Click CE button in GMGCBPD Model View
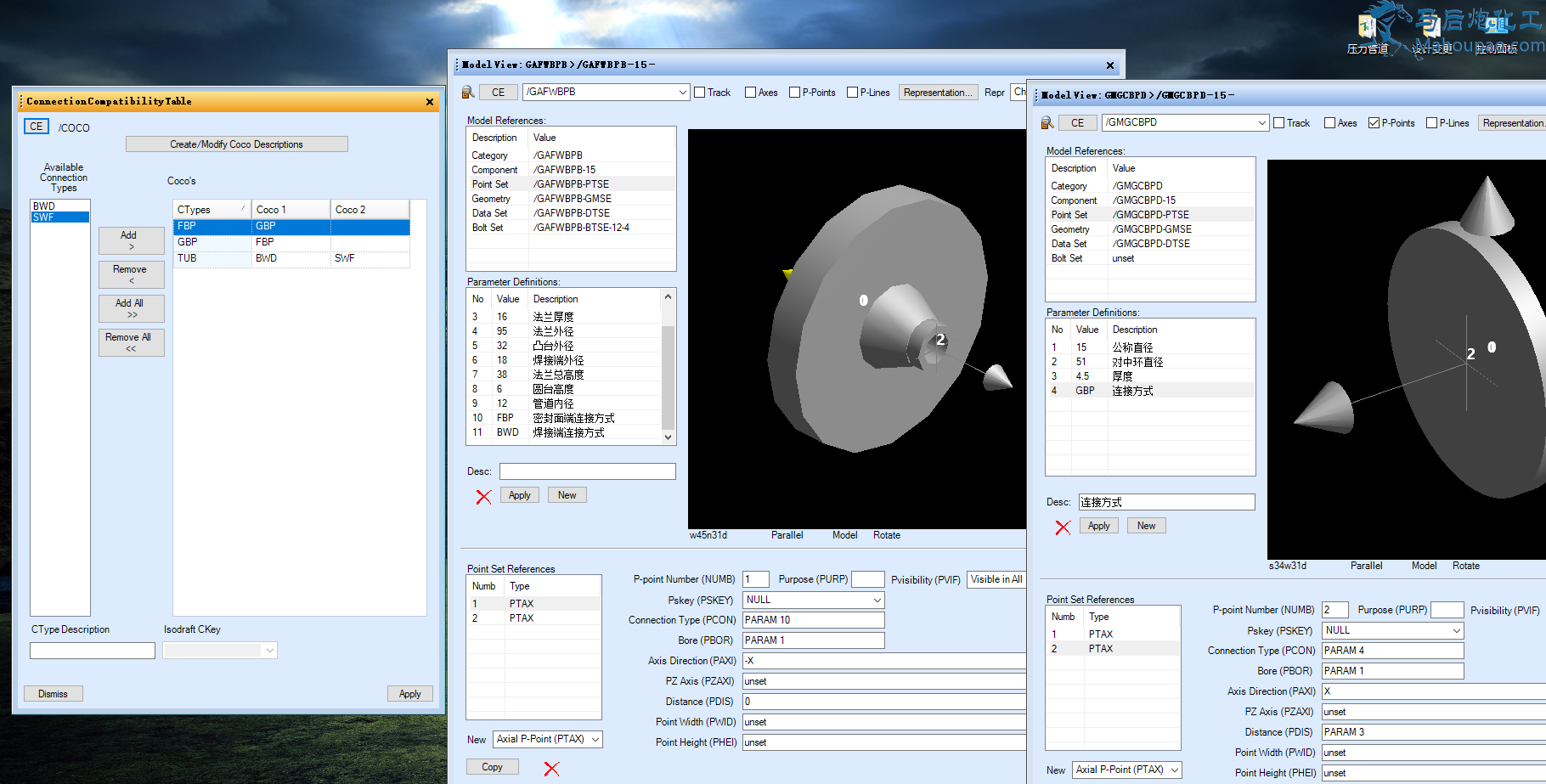Viewport: 1546px width, 784px height. coord(1078,123)
